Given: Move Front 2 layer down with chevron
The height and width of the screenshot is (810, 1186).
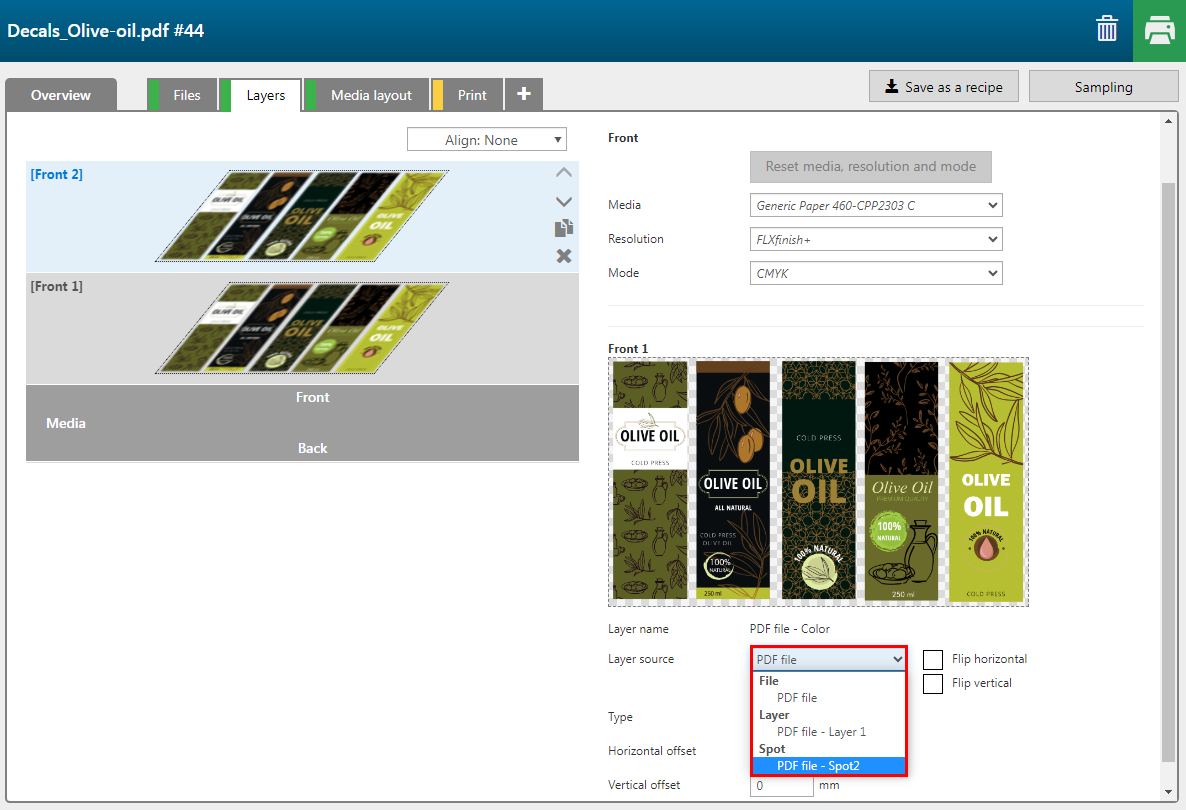Looking at the screenshot, I should (x=564, y=201).
